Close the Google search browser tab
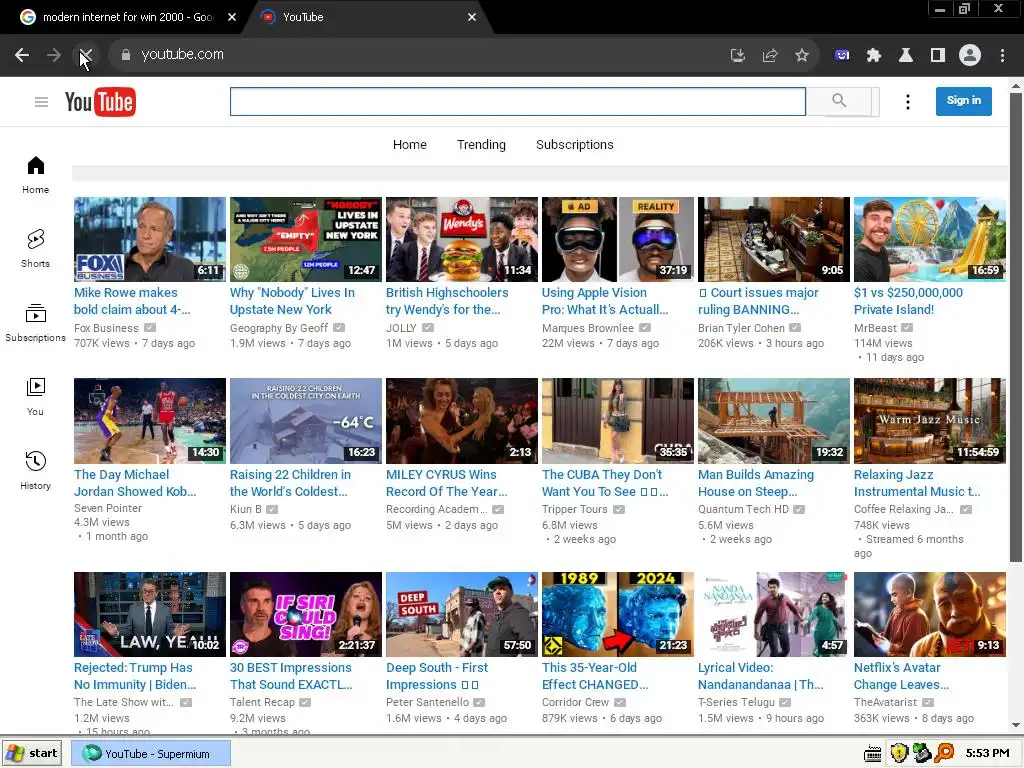1024x768 pixels. [x=232, y=17]
